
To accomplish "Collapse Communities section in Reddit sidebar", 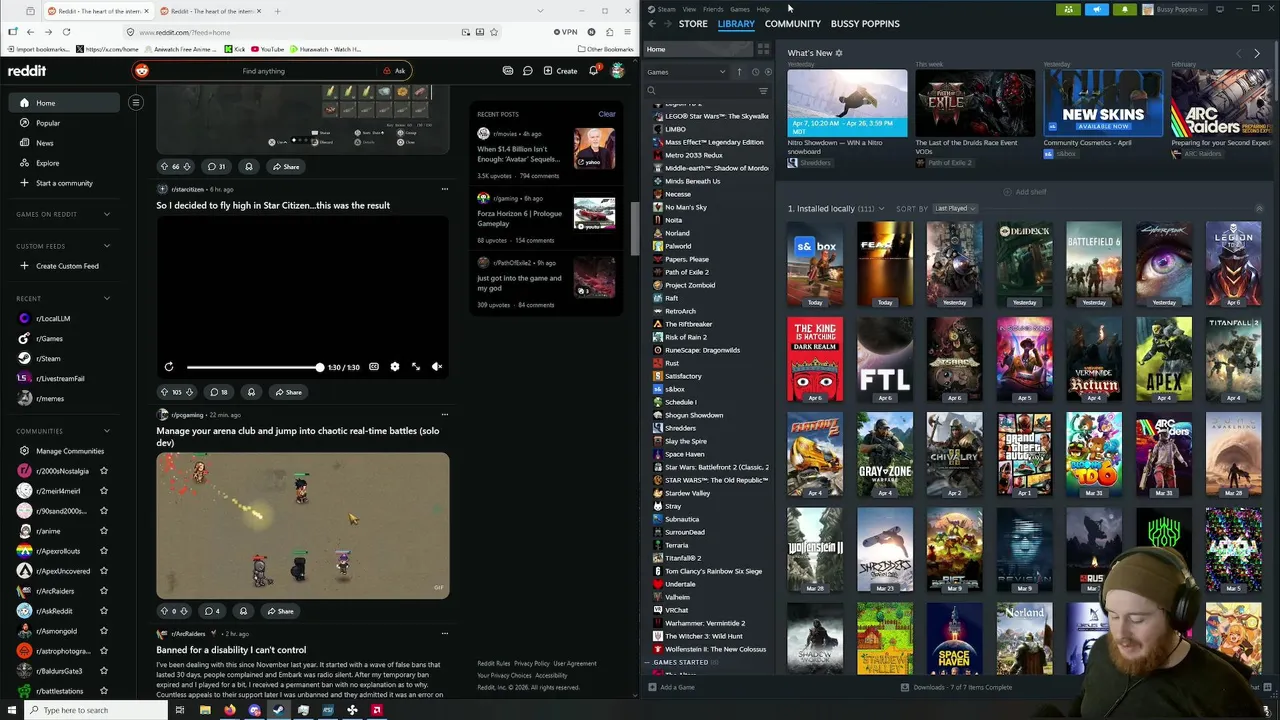I will point(107,431).
